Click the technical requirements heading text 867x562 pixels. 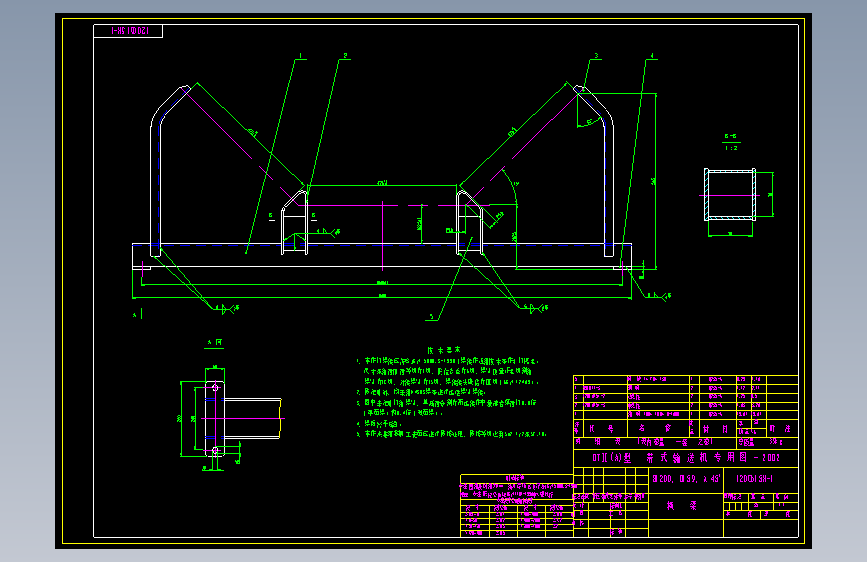point(444,350)
